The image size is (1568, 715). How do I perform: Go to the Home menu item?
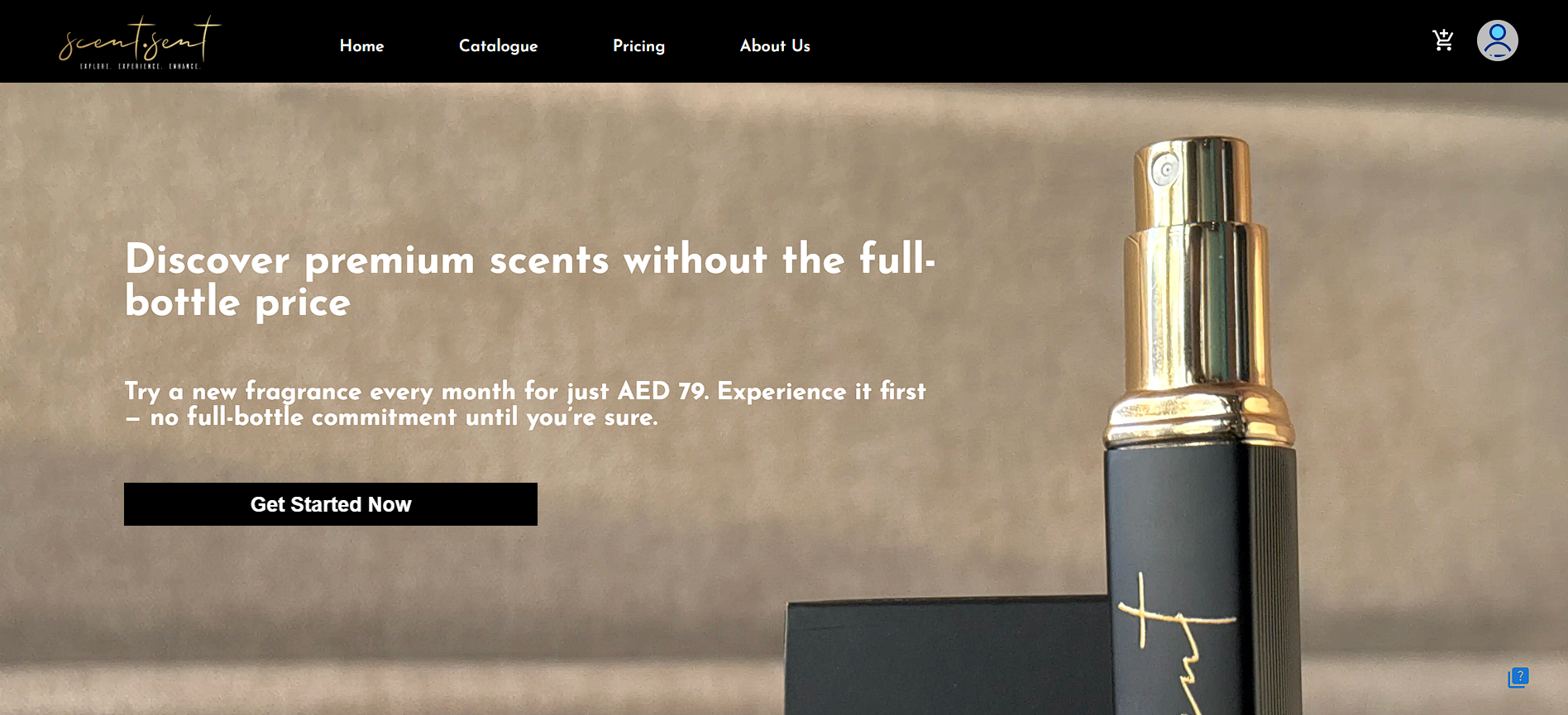click(x=361, y=46)
